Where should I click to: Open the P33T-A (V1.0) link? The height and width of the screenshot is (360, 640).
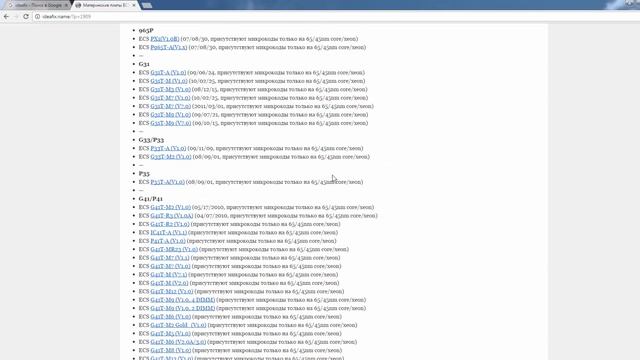(x=168, y=148)
